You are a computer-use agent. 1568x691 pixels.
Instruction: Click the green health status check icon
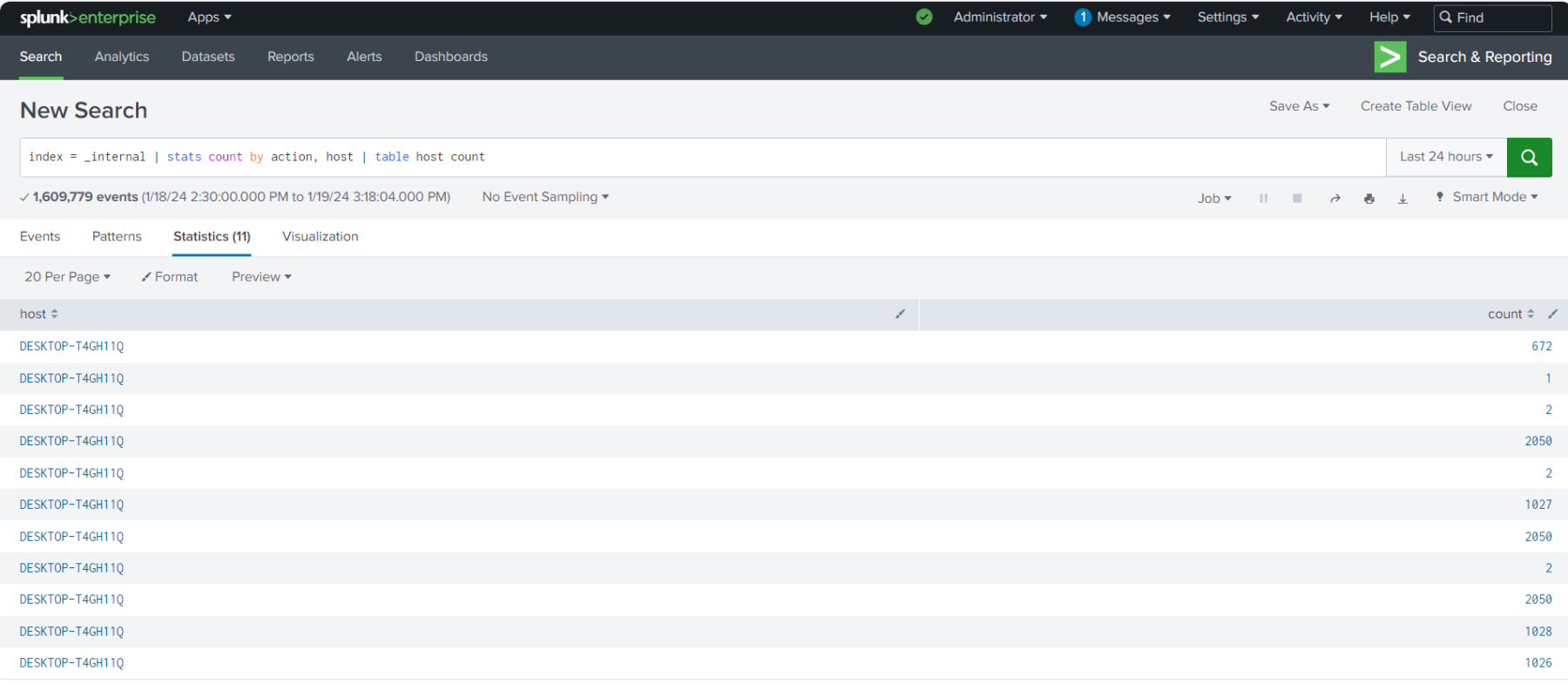pyautogui.click(x=924, y=17)
